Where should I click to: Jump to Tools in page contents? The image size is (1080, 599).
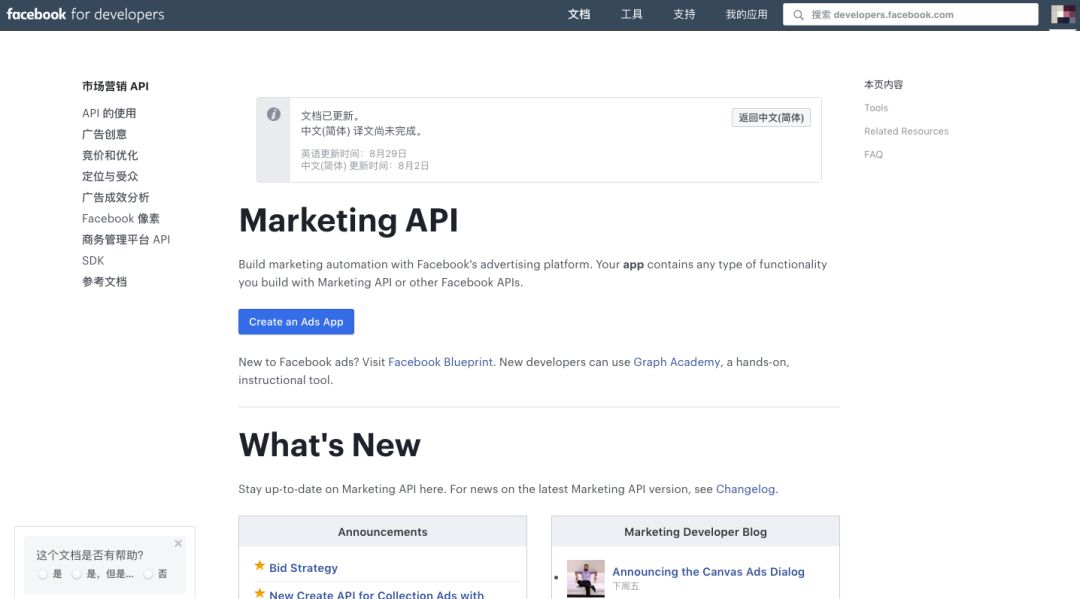point(876,108)
